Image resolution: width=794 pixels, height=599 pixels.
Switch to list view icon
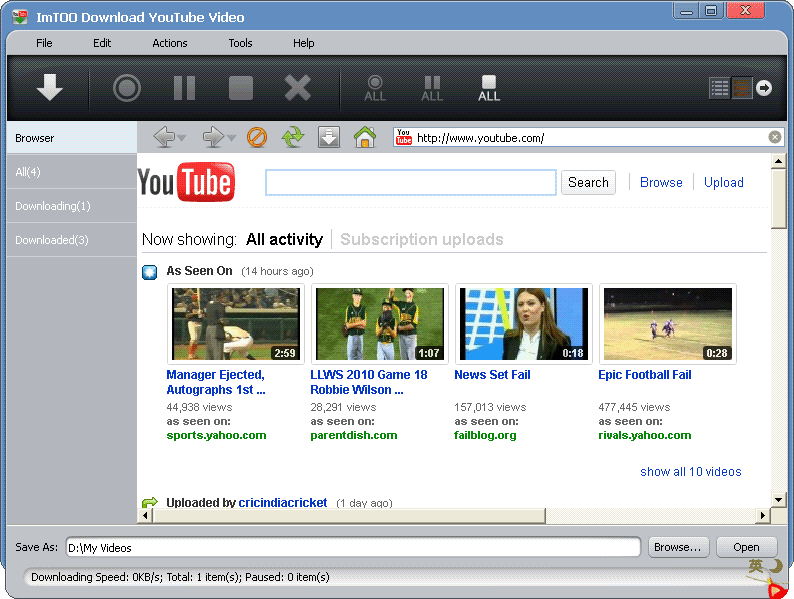(x=719, y=88)
